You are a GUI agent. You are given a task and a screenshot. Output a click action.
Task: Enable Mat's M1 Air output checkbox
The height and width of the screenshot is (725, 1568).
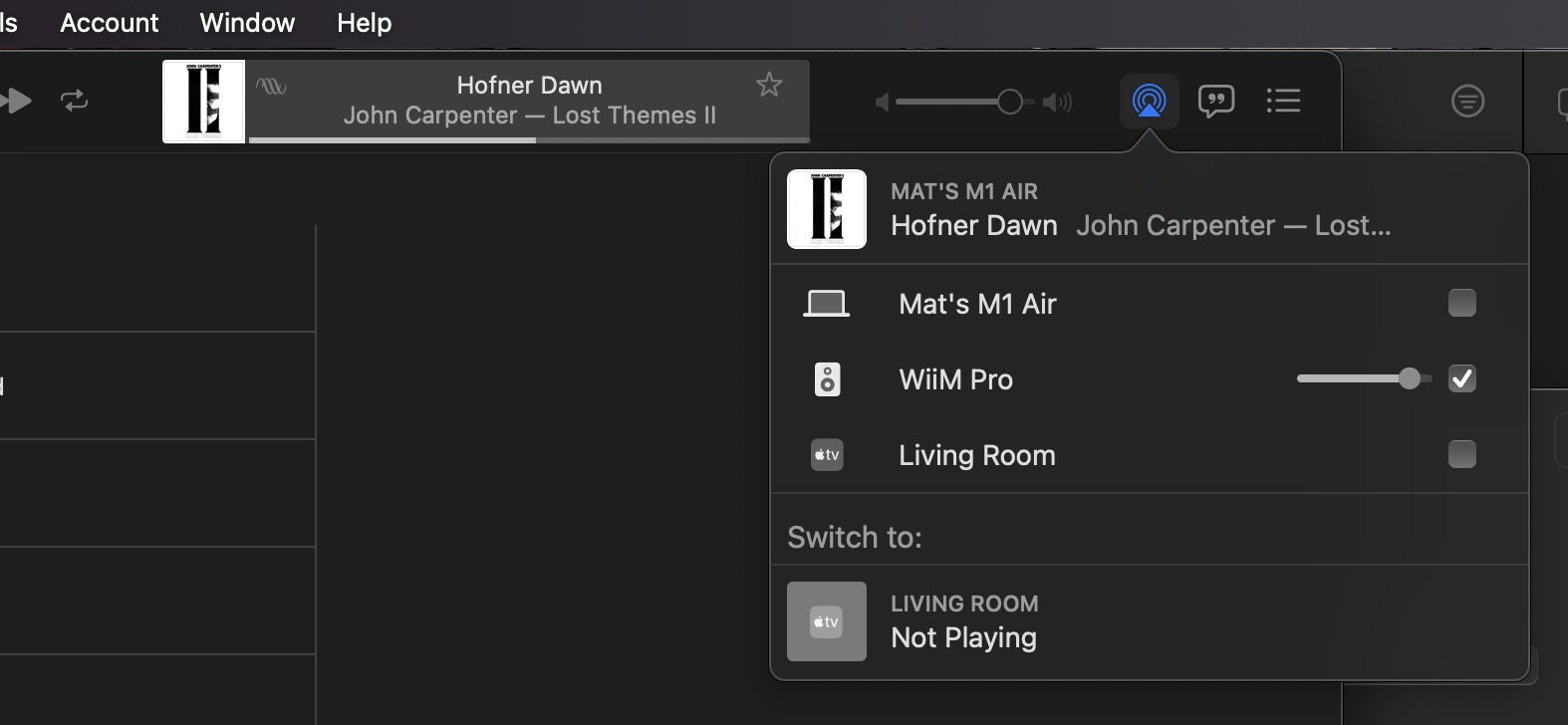coord(1461,303)
